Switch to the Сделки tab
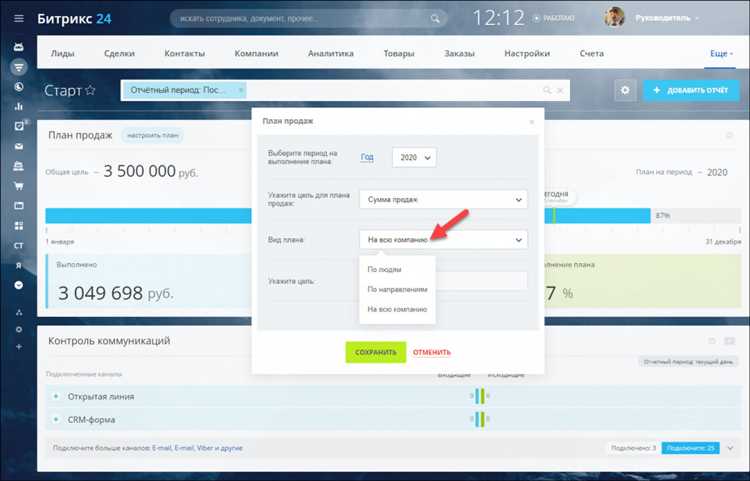This screenshot has height=481, width=750. pyautogui.click(x=119, y=54)
